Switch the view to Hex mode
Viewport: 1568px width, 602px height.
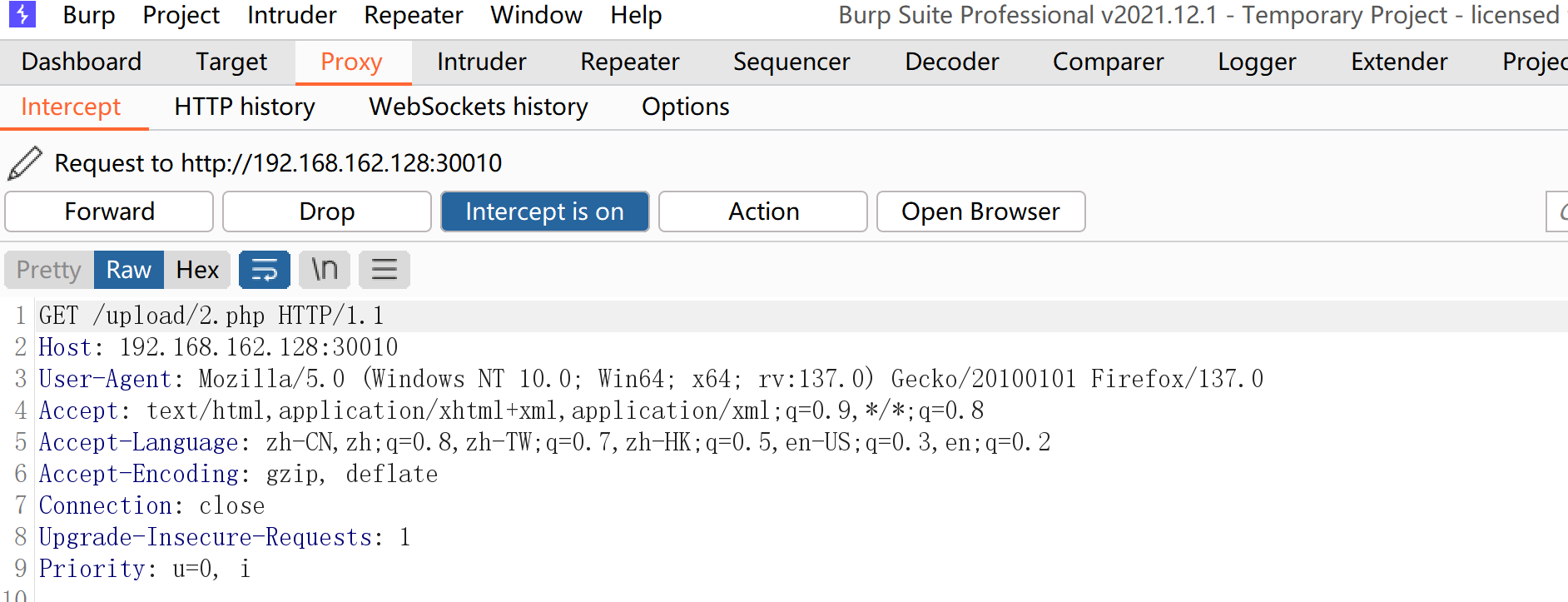tap(197, 270)
